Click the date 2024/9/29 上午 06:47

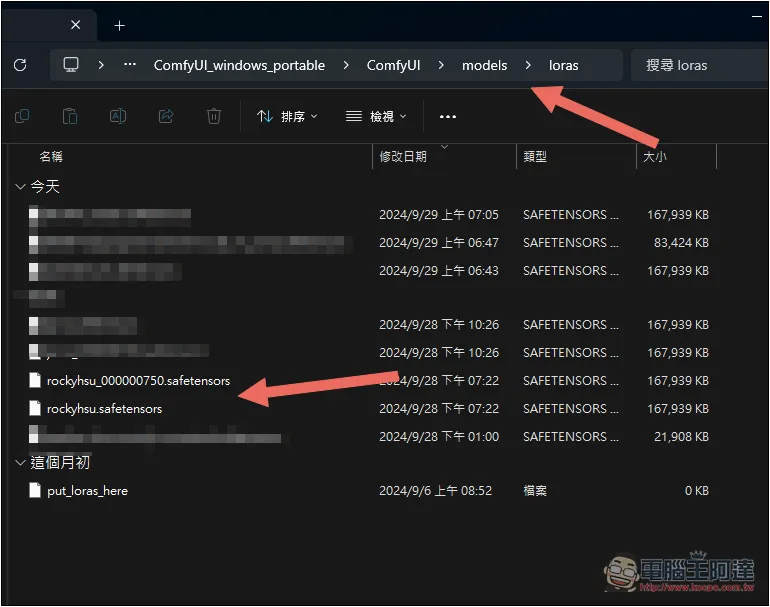(439, 243)
